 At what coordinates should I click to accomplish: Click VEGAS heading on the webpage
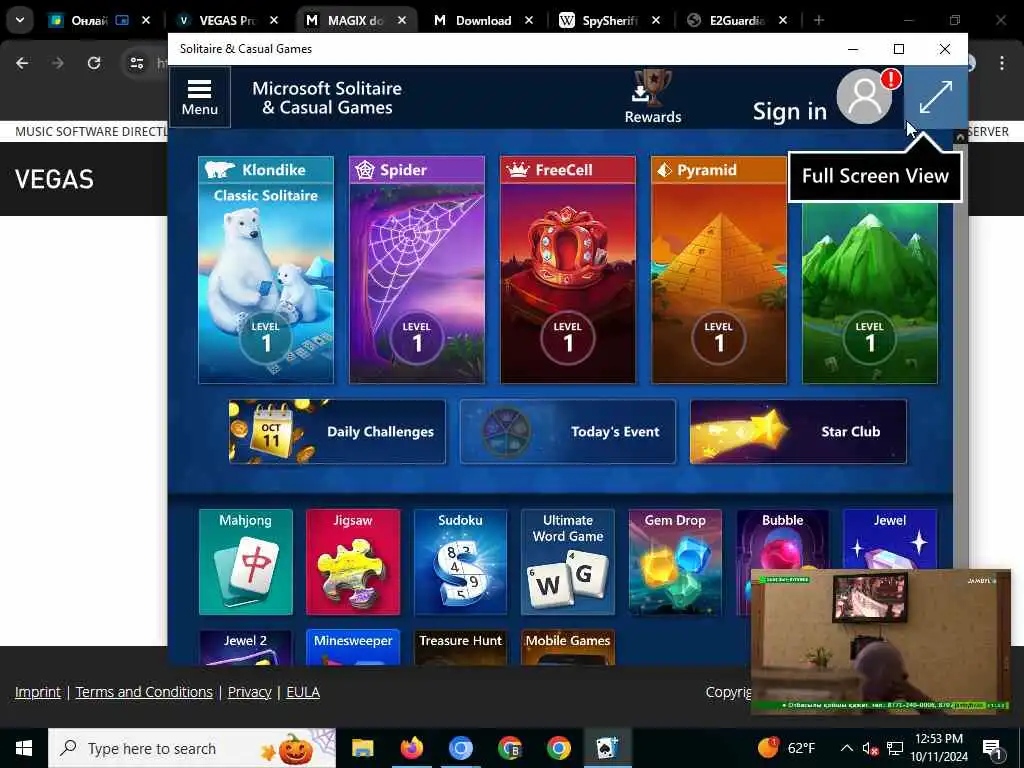coord(54,179)
